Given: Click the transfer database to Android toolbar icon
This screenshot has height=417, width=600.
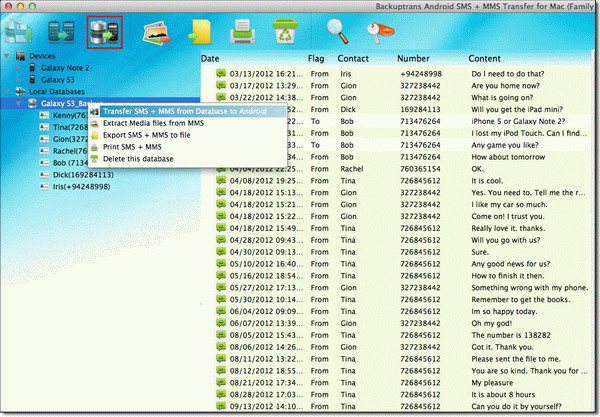Looking at the screenshot, I should (104, 32).
